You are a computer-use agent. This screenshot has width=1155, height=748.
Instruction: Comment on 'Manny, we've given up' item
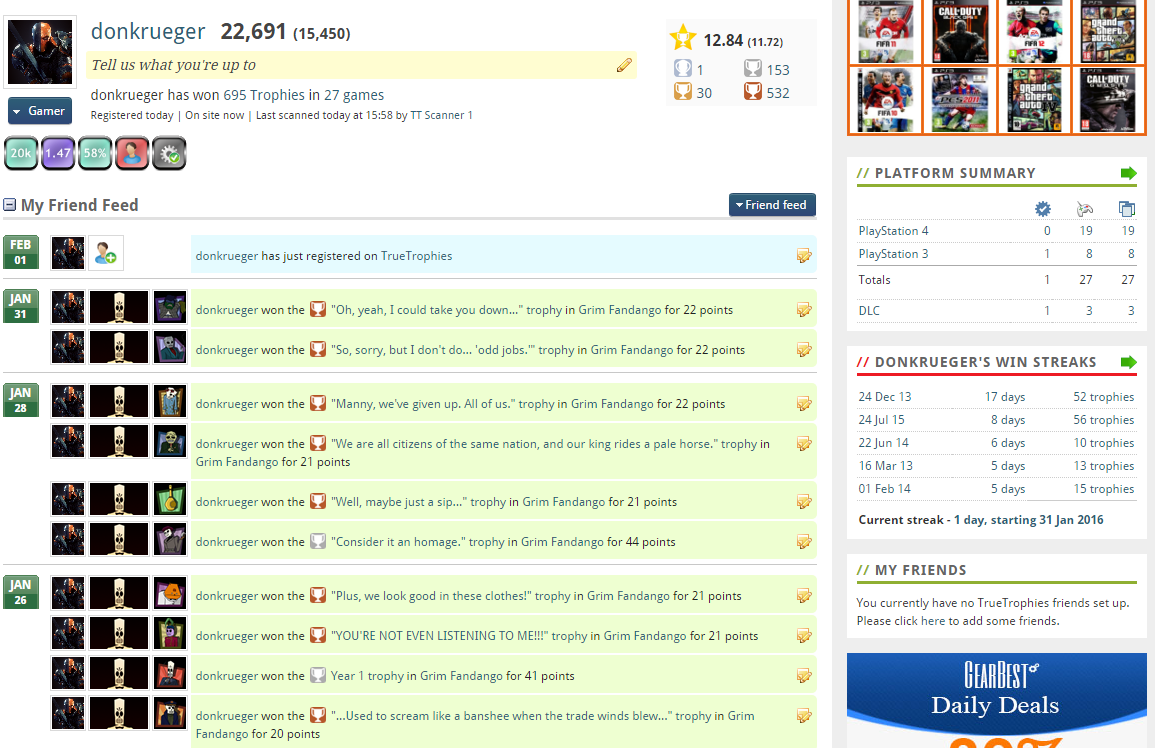804,404
